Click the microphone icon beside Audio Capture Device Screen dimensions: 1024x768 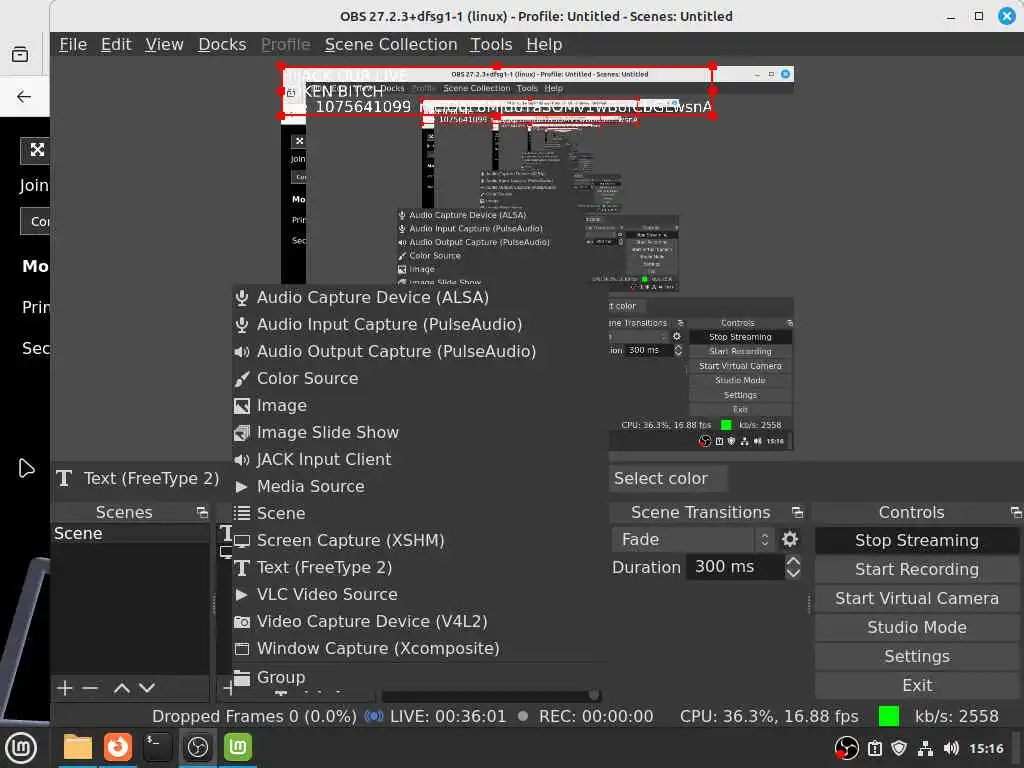[x=242, y=298]
